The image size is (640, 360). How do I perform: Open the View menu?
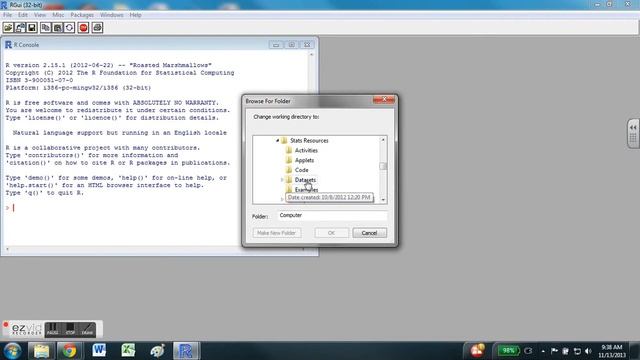coord(40,15)
